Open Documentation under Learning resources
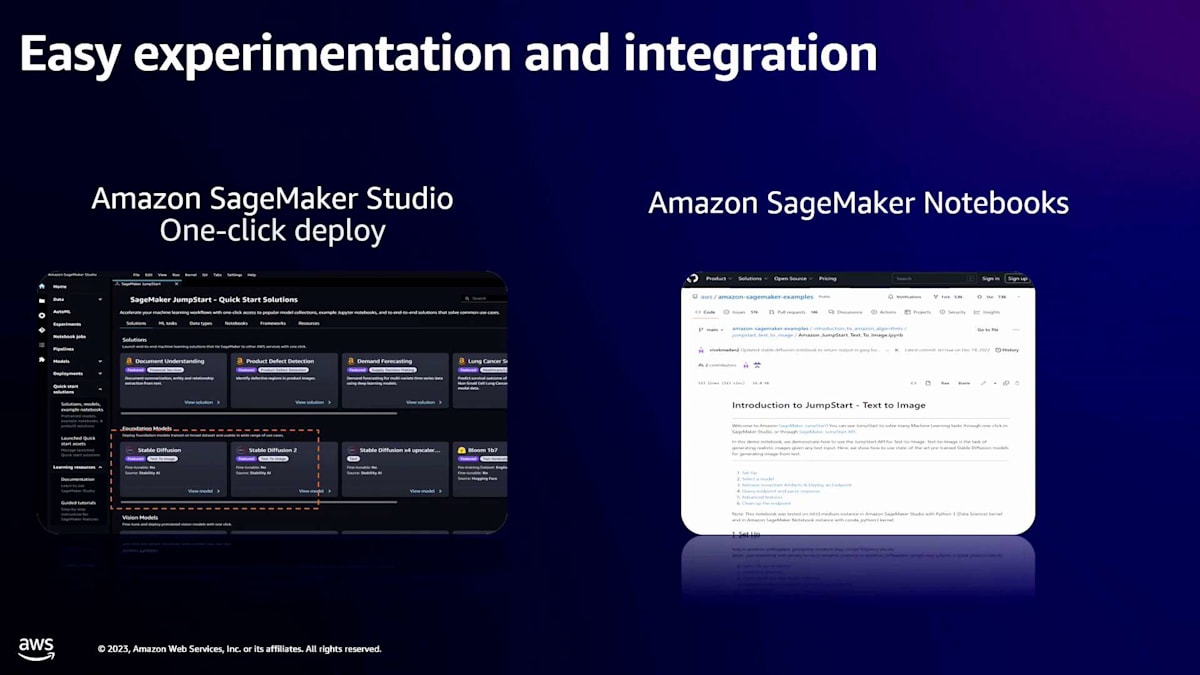The width and height of the screenshot is (1200, 675). pyautogui.click(x=78, y=479)
